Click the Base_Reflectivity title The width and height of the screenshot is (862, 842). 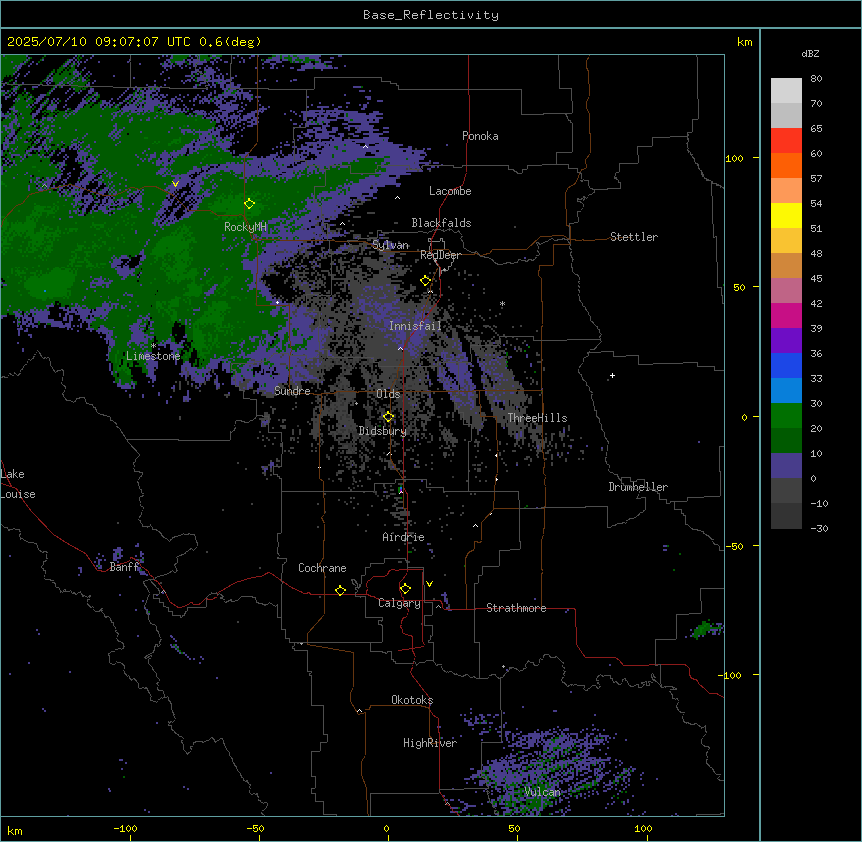pyautogui.click(x=431, y=15)
